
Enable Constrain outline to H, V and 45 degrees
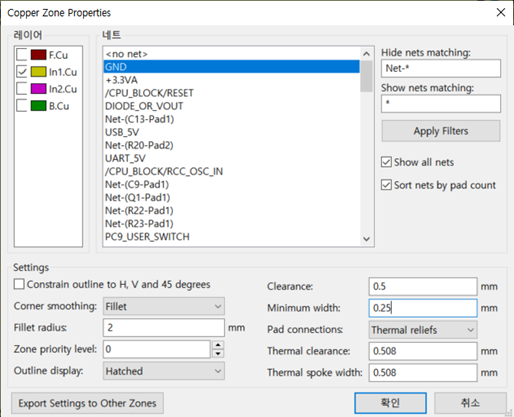(x=19, y=284)
